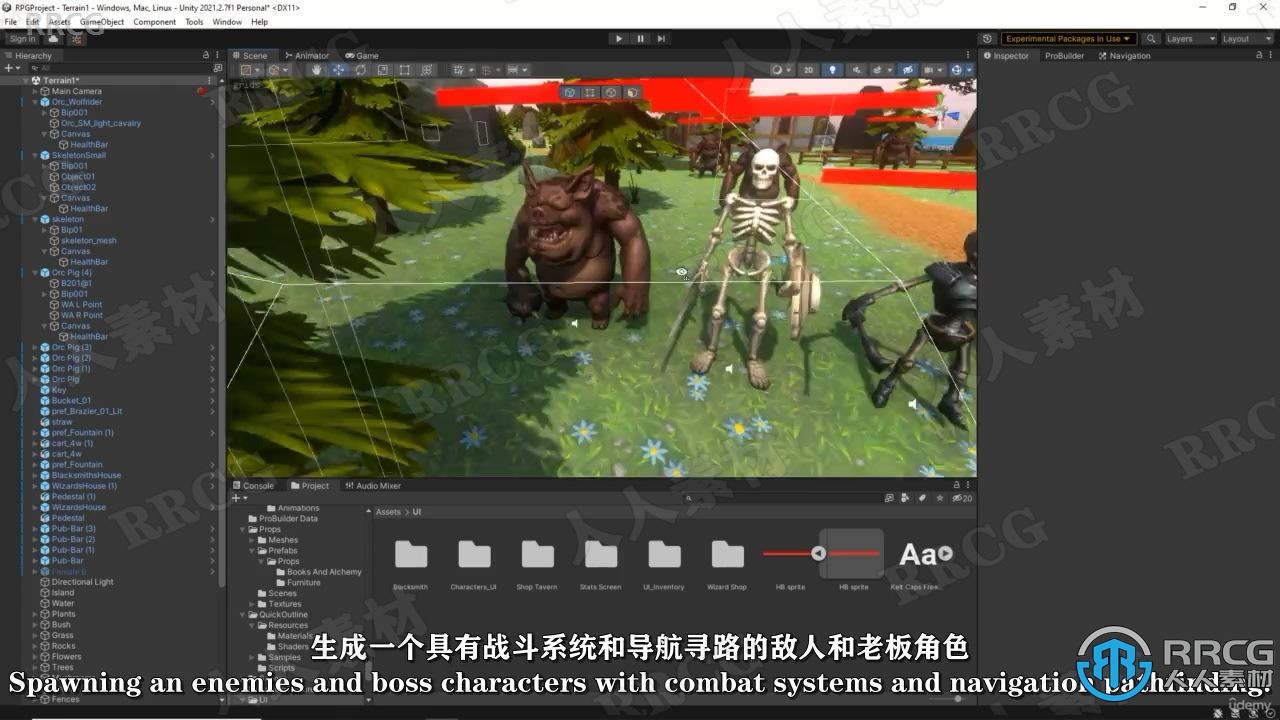Select the SkeletonSmall object

tap(78, 155)
